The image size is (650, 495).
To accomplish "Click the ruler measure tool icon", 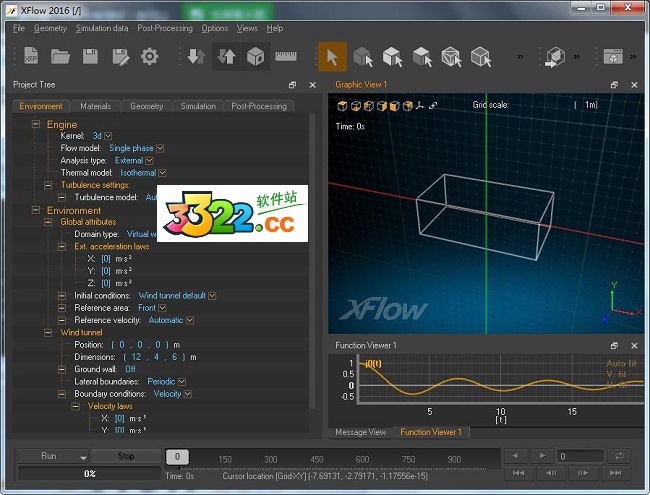I will (288, 56).
